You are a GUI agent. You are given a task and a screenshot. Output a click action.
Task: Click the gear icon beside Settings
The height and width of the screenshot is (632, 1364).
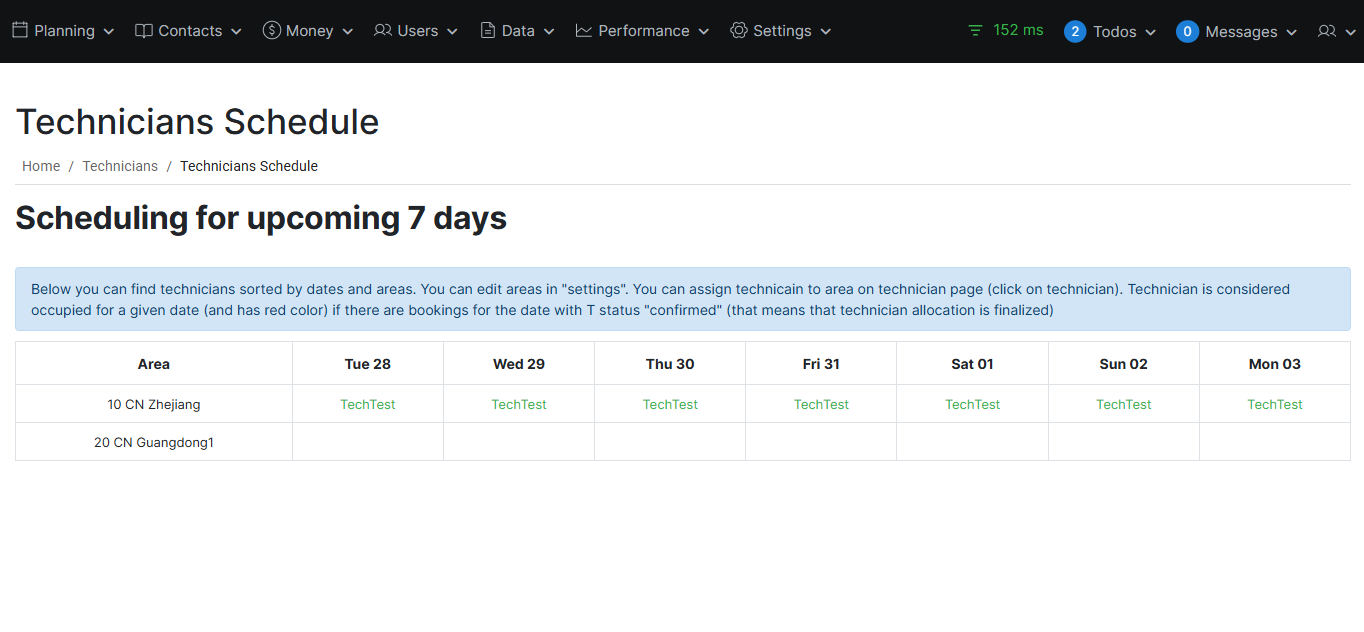pyautogui.click(x=739, y=31)
